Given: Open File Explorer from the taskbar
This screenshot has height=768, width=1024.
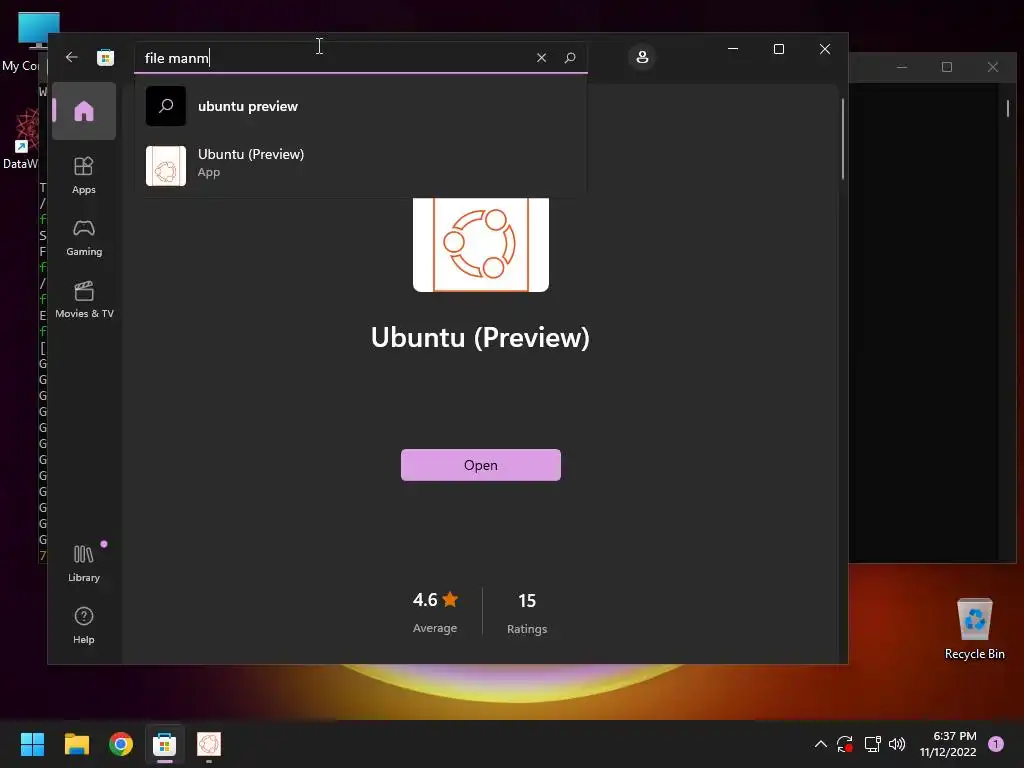Looking at the screenshot, I should click(76, 744).
